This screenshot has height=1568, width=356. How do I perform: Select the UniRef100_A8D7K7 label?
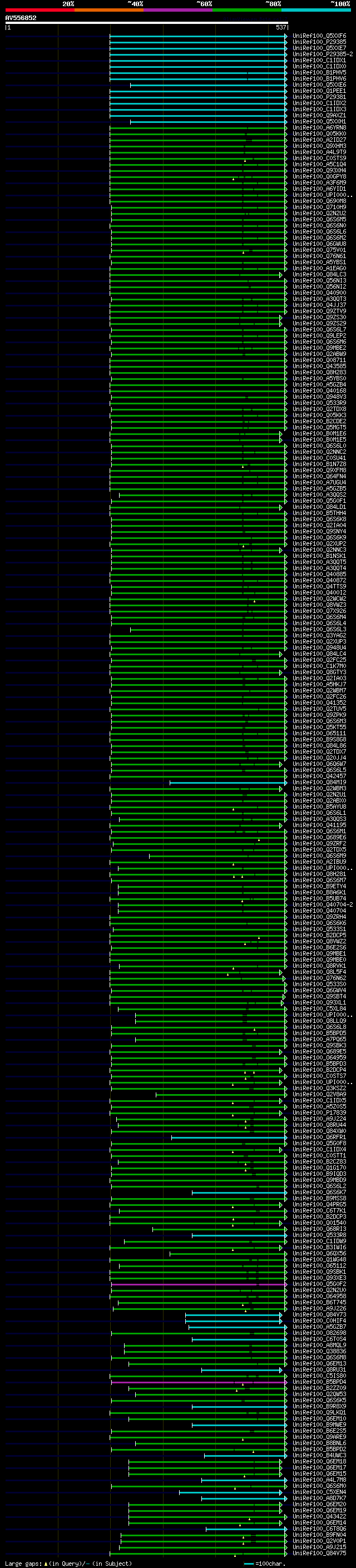click(319, 1498)
